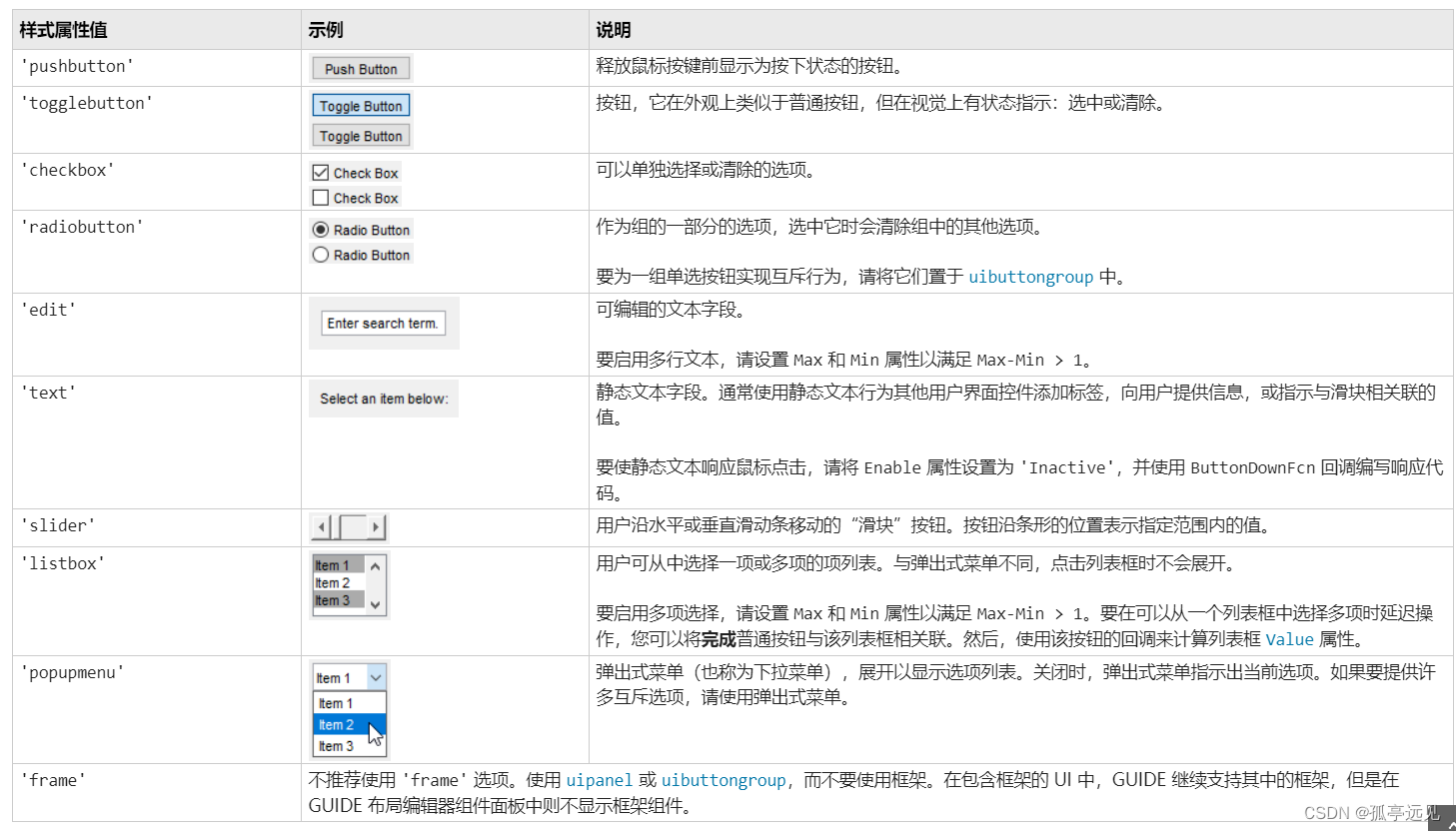Open the uipanel link in frame row
The height and width of the screenshot is (831, 1456).
point(599,780)
